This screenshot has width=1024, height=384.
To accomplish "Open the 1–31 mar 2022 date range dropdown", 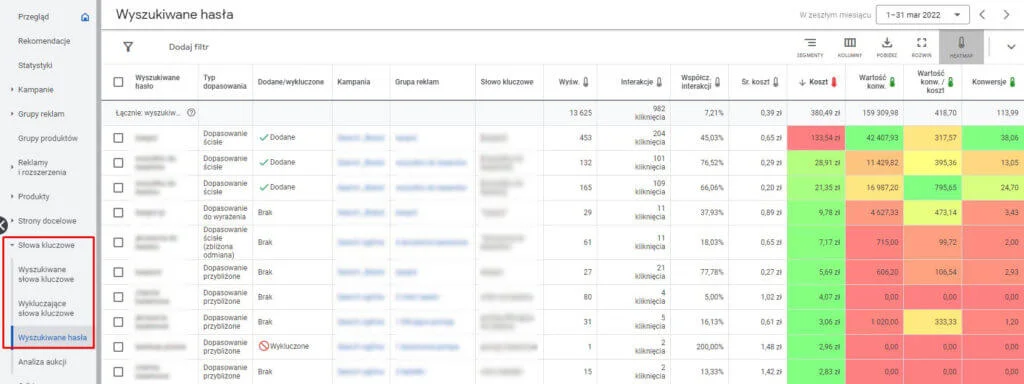I will coord(923,15).
